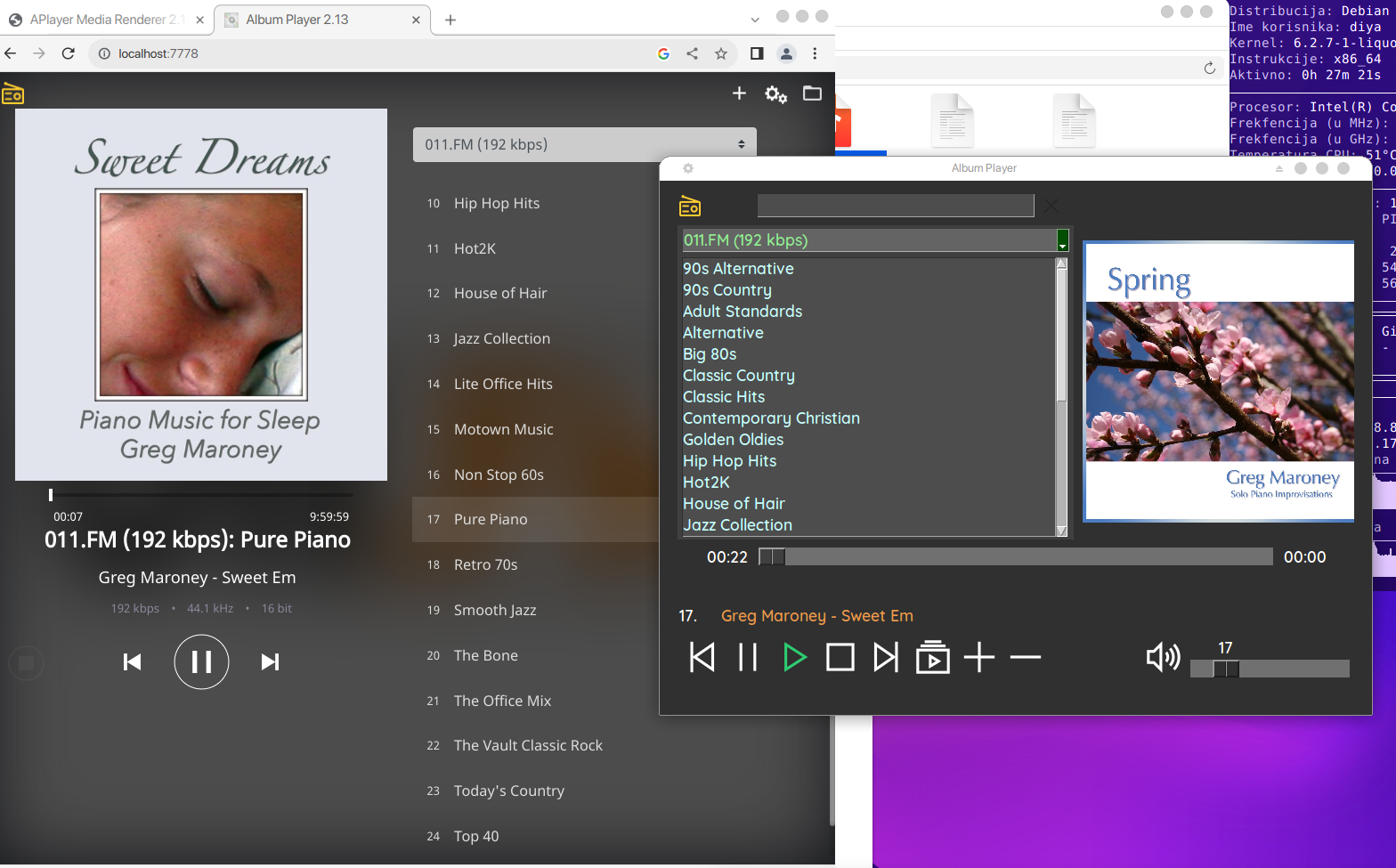Open the 011.FM combo box in Album Player

(x=875, y=240)
